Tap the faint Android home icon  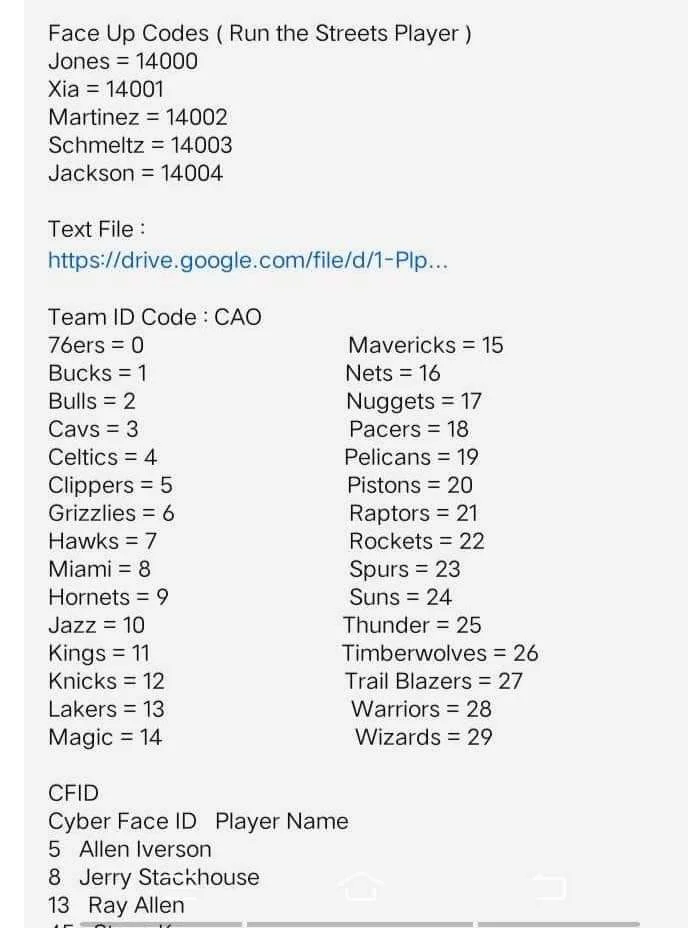pos(361,886)
